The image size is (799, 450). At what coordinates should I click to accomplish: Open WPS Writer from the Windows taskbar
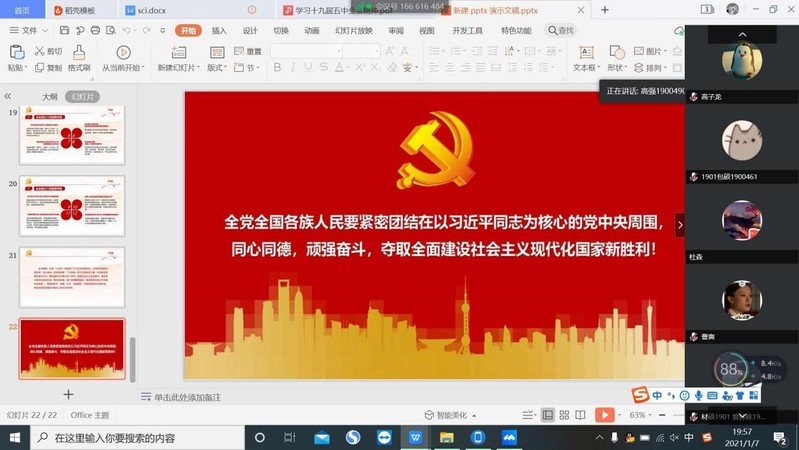click(416, 438)
